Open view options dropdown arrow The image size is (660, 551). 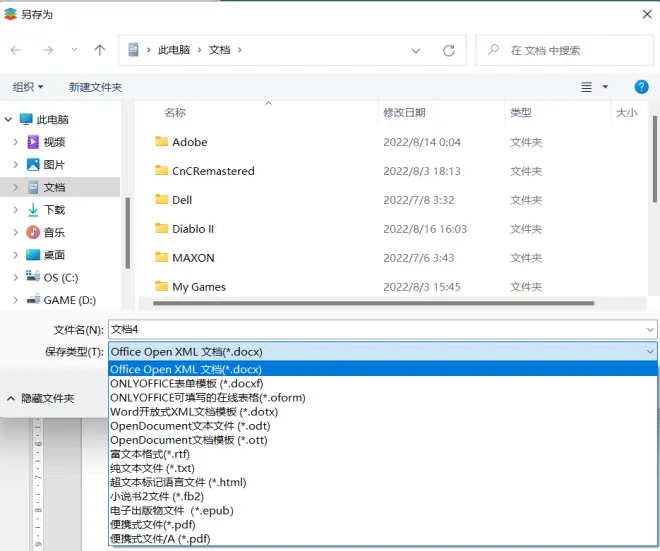pos(605,87)
